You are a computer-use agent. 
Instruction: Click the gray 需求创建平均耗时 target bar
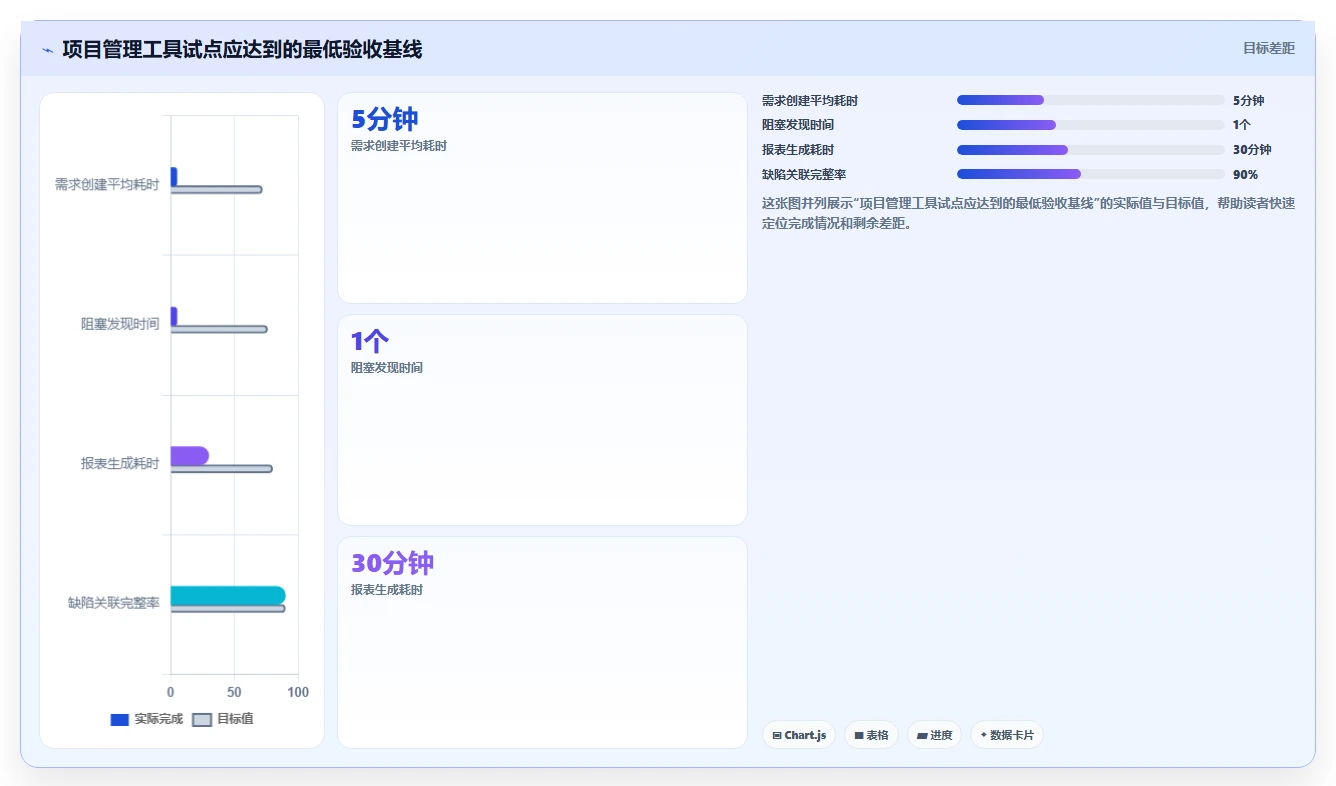(216, 189)
